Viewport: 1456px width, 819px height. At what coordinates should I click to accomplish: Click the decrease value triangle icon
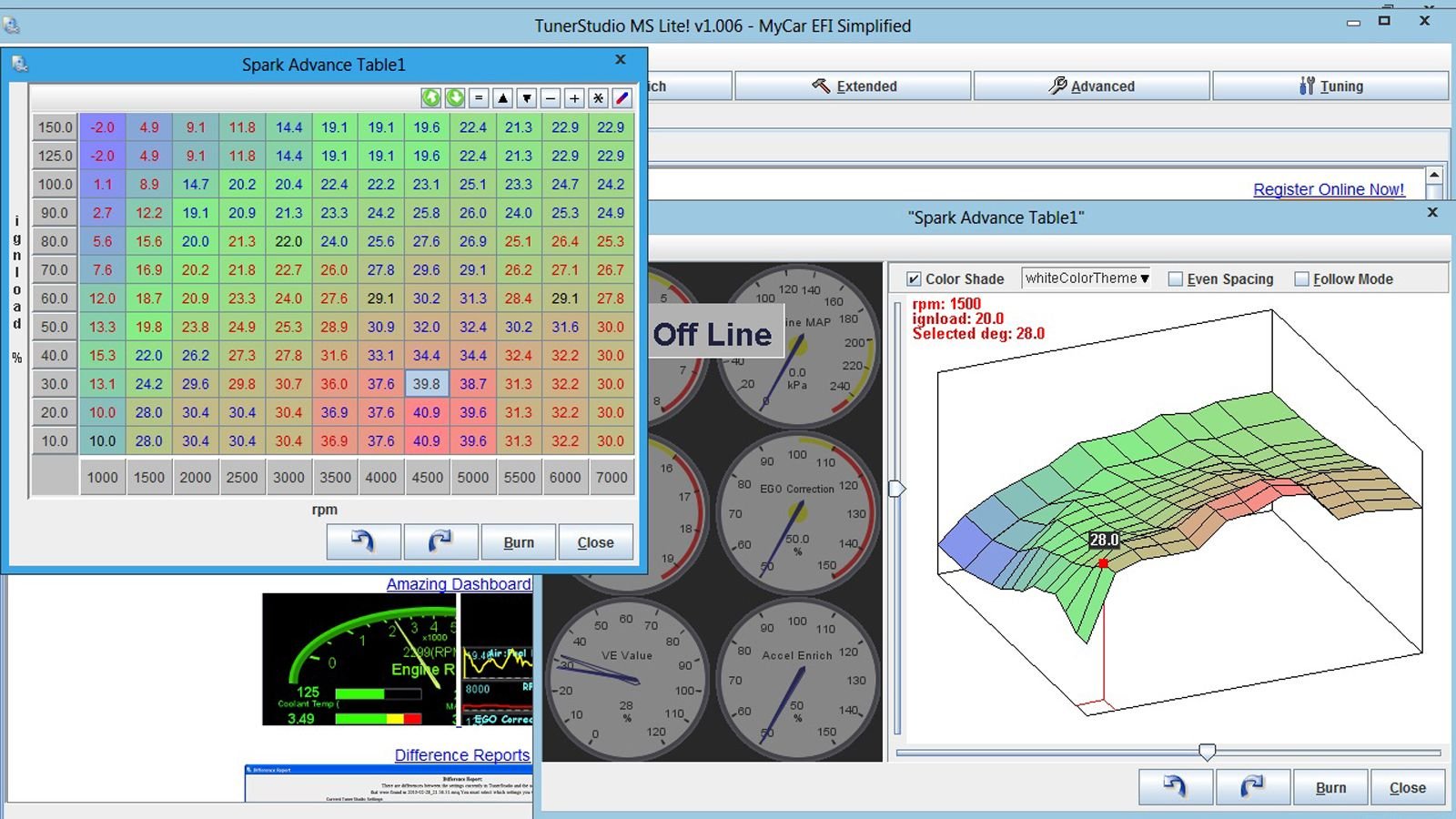point(526,98)
